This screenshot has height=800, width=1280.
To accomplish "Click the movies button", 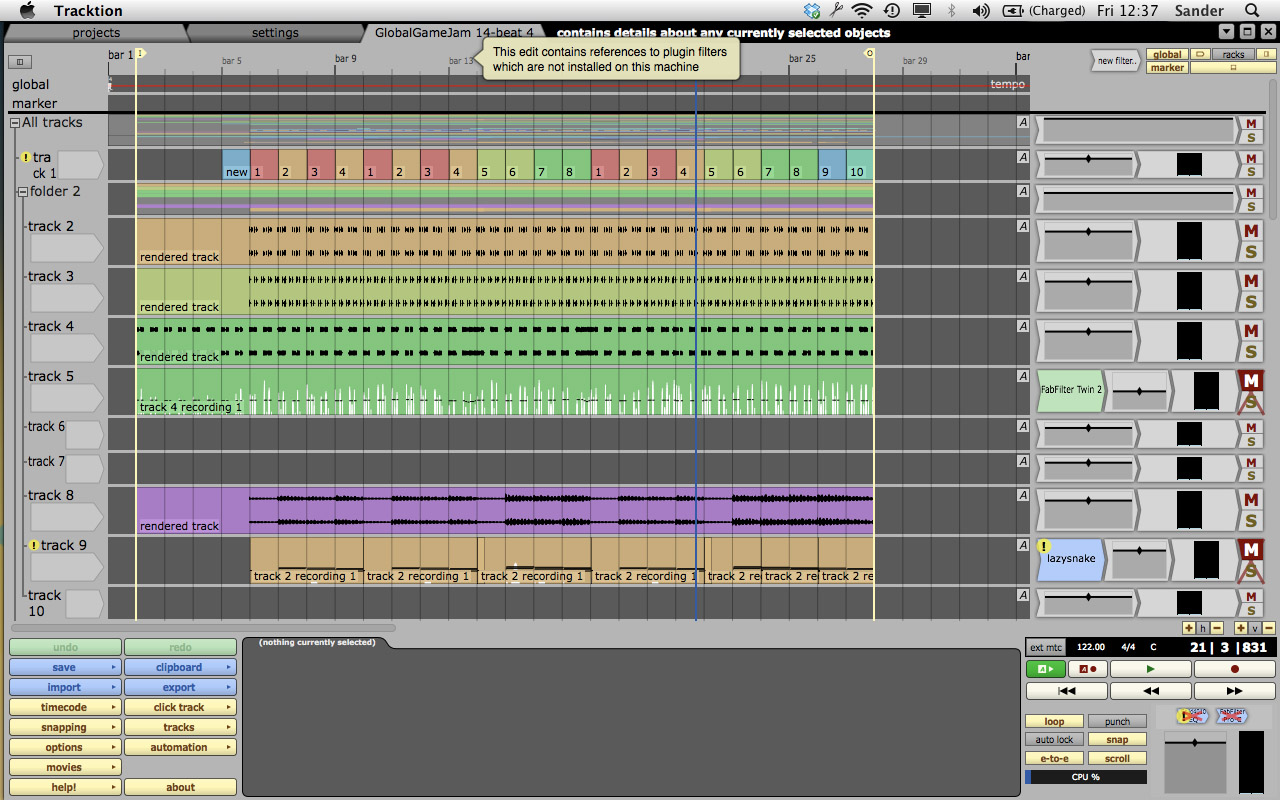I will pyautogui.click(x=65, y=767).
